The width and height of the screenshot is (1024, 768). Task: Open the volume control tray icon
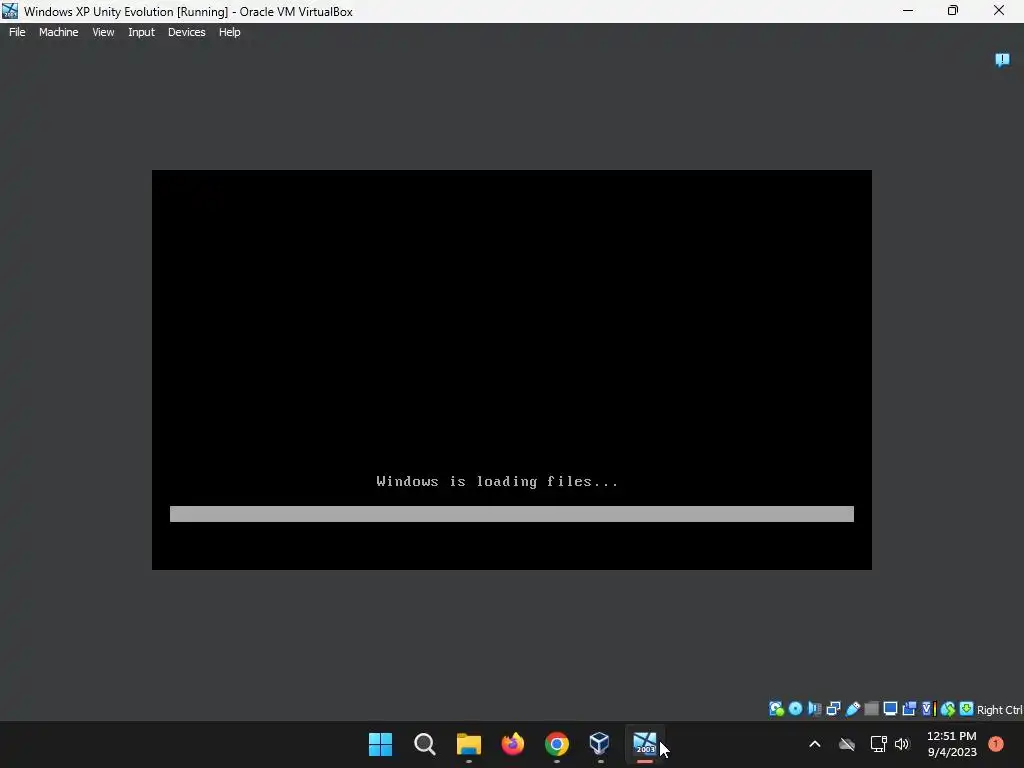(902, 744)
